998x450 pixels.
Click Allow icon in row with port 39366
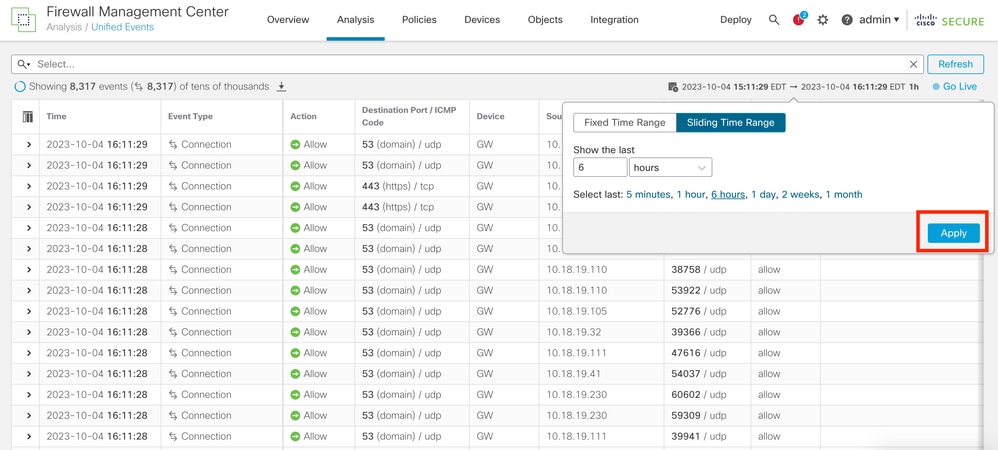[295, 332]
